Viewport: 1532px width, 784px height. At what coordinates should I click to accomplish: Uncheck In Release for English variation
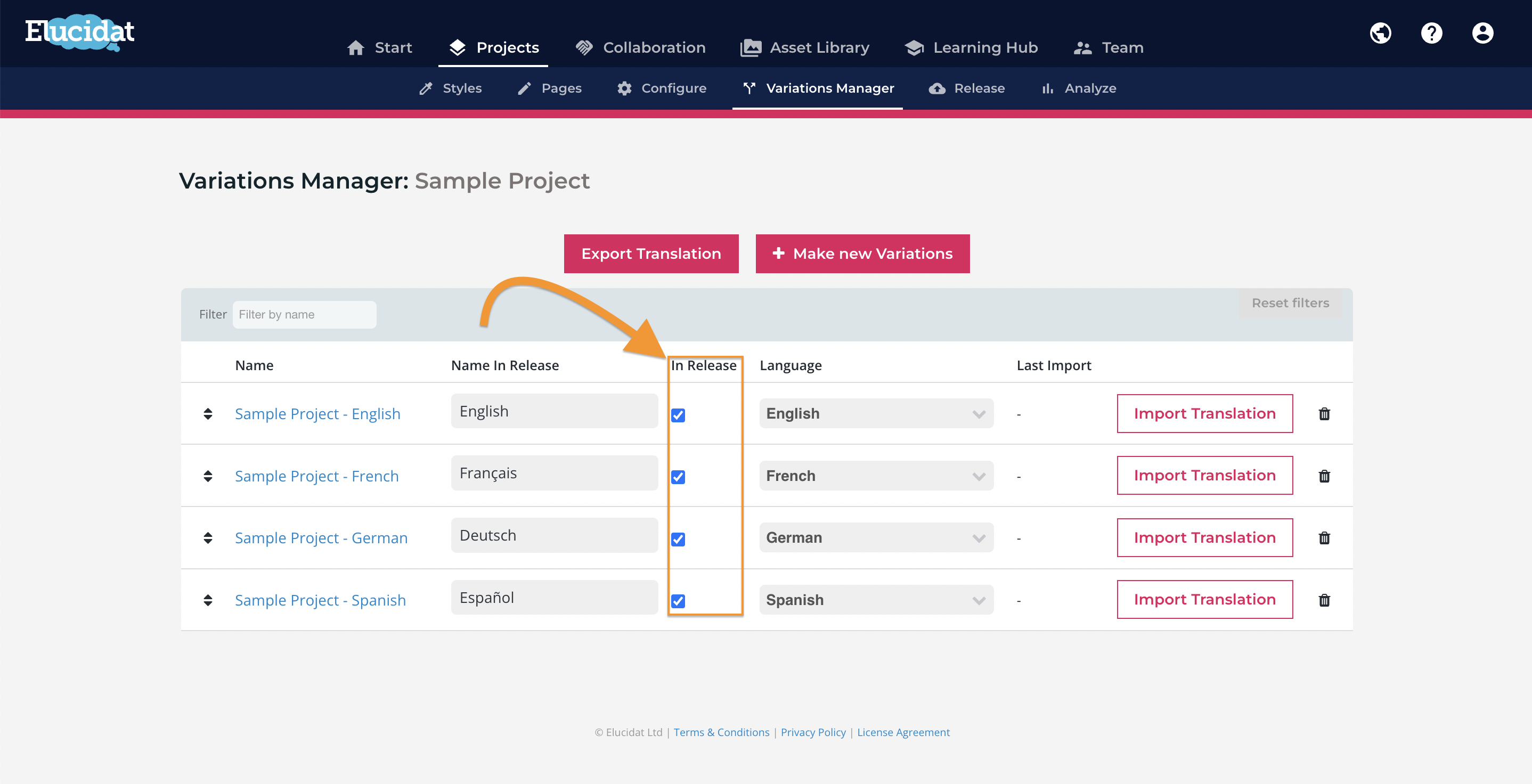[678, 415]
